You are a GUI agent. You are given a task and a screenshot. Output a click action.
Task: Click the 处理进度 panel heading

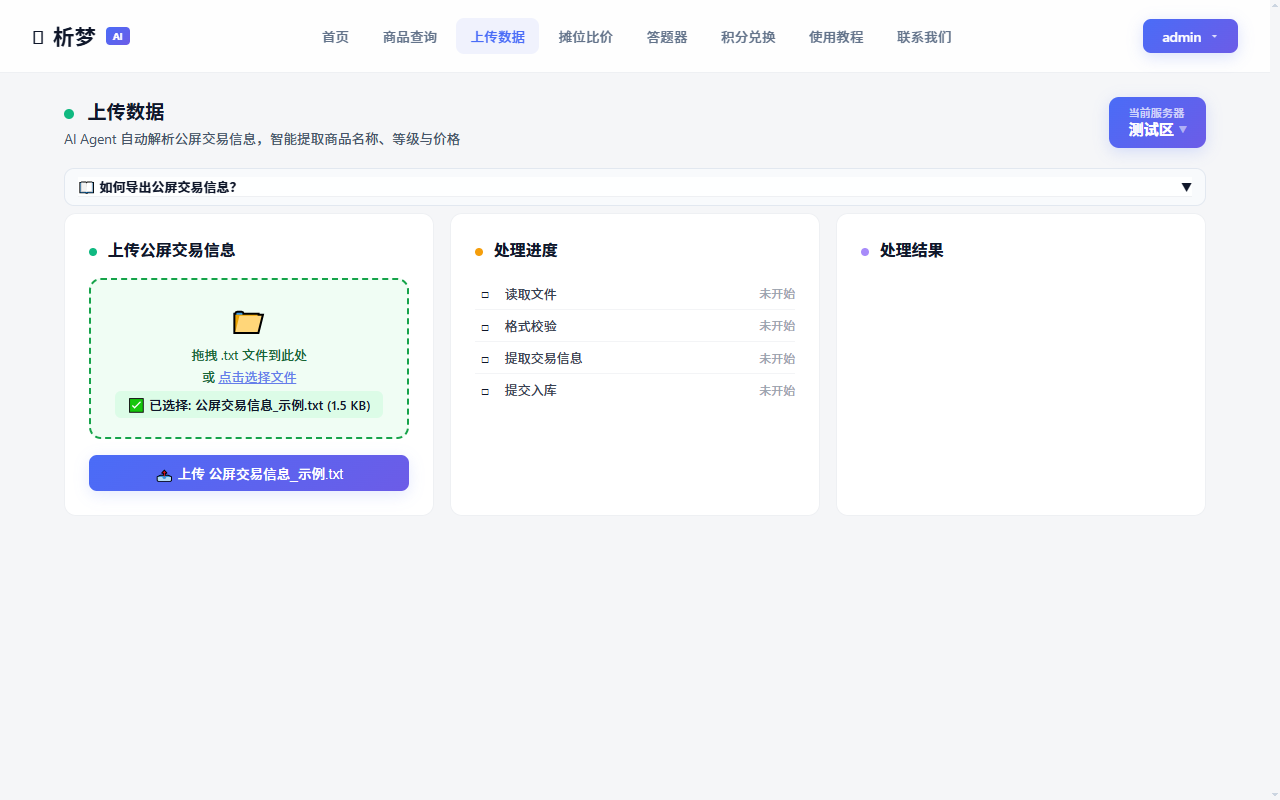tap(526, 250)
